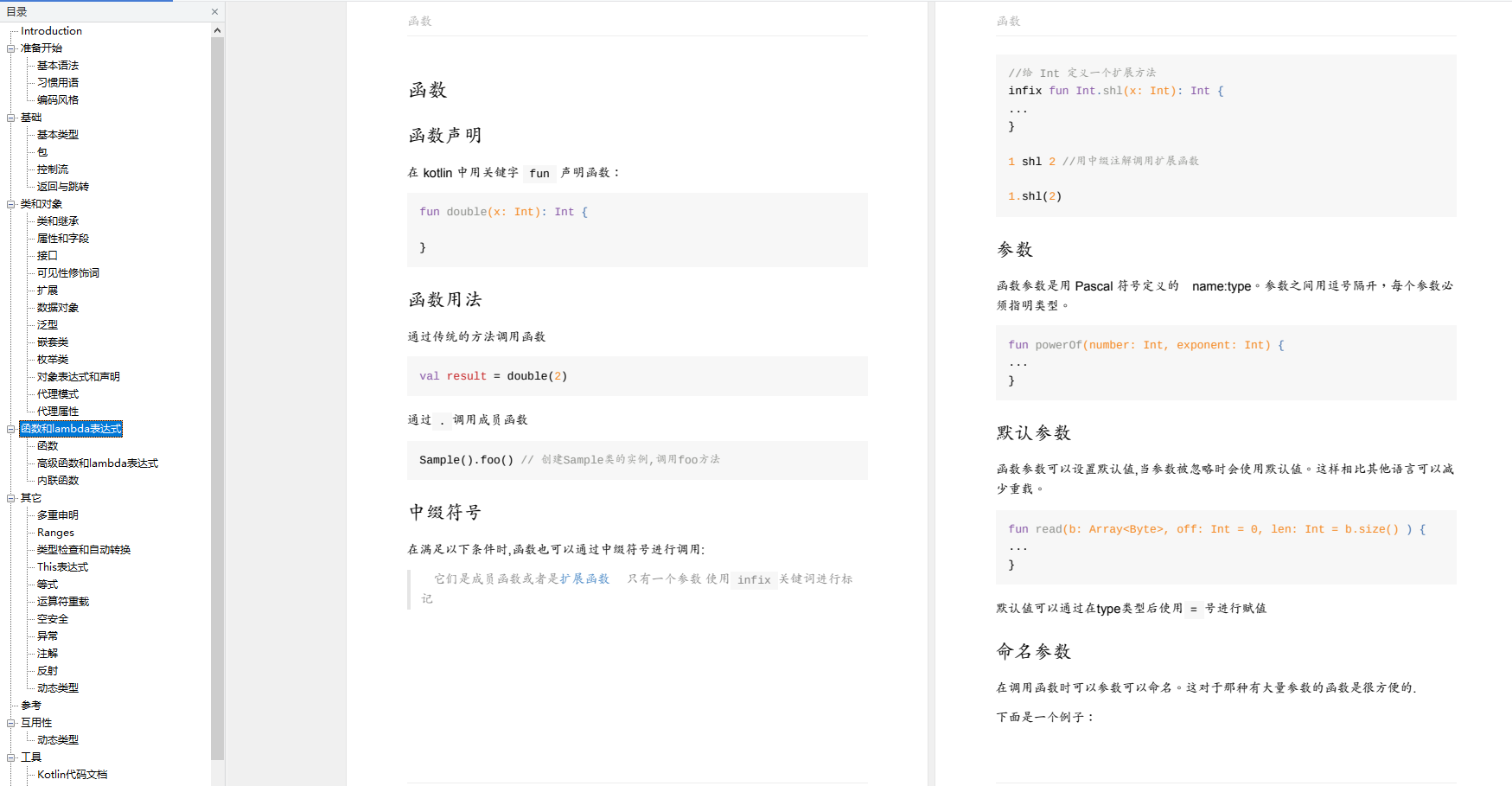The width and height of the screenshot is (1512, 786).
Task: Click the contents panel vertical scrollbar
Action: pyautogui.click(x=217, y=398)
